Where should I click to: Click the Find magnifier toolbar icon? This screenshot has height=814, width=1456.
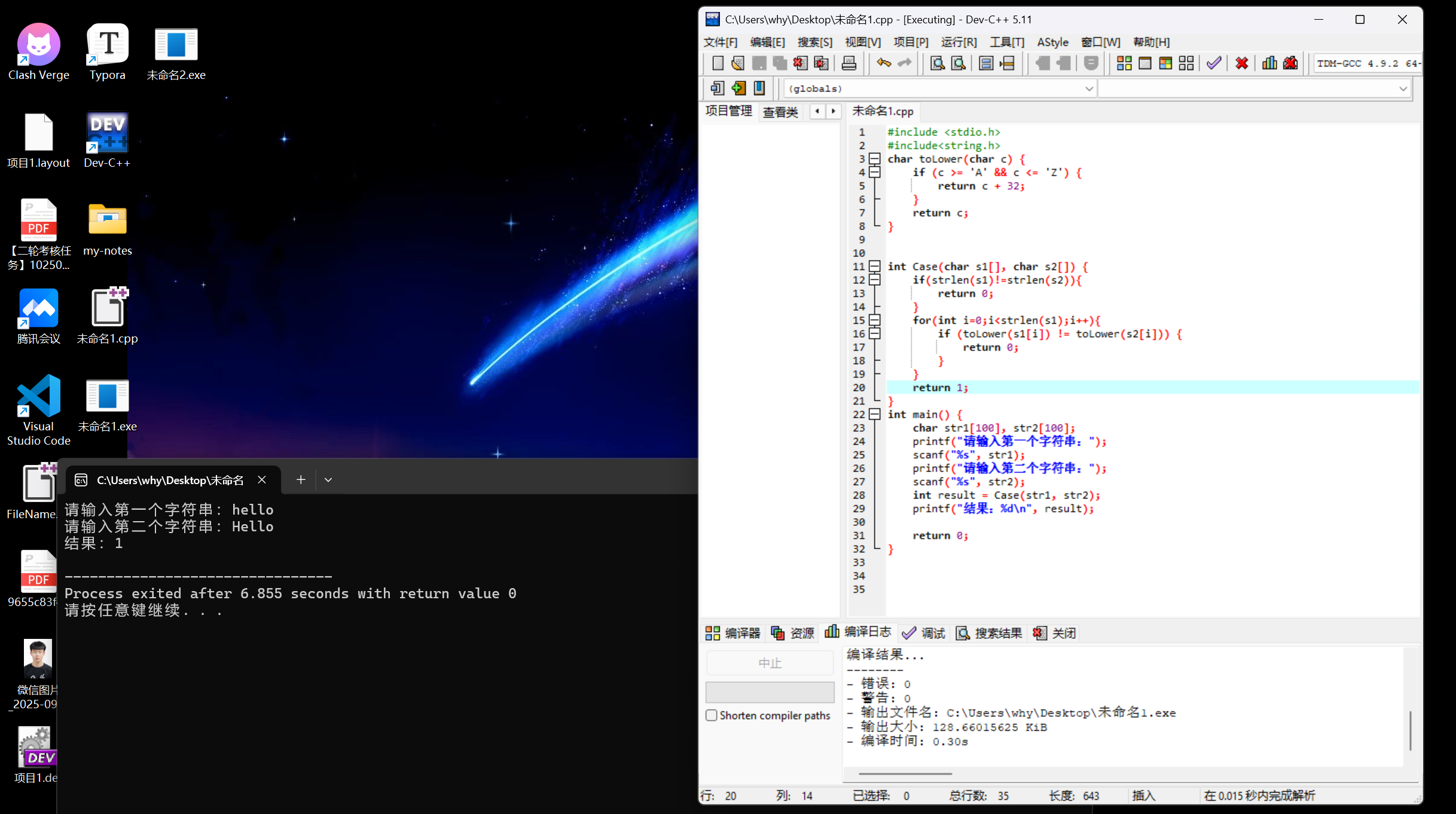(x=937, y=63)
